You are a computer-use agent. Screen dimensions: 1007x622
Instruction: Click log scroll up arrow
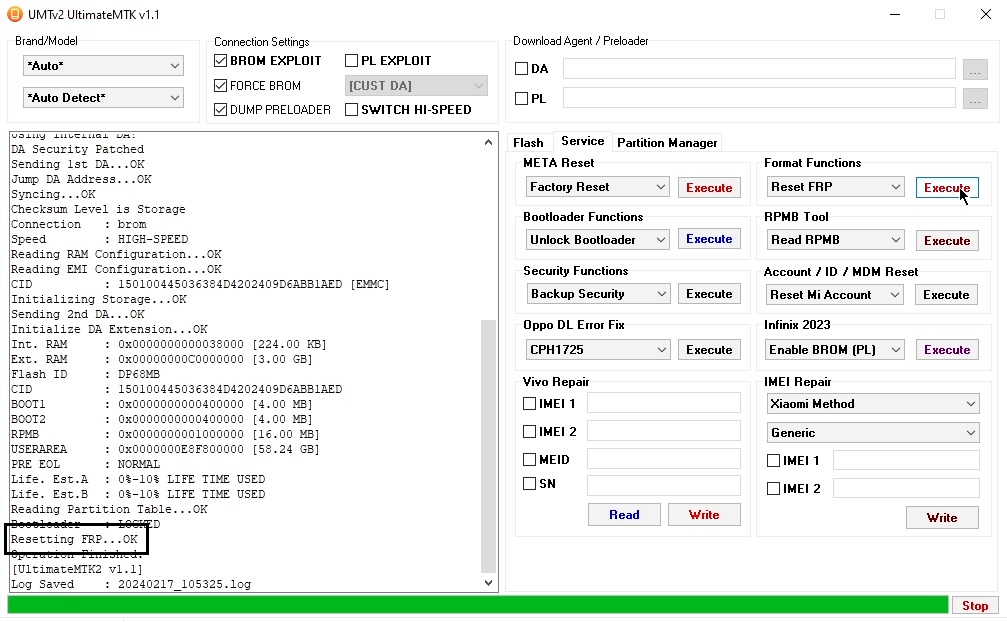click(x=489, y=142)
